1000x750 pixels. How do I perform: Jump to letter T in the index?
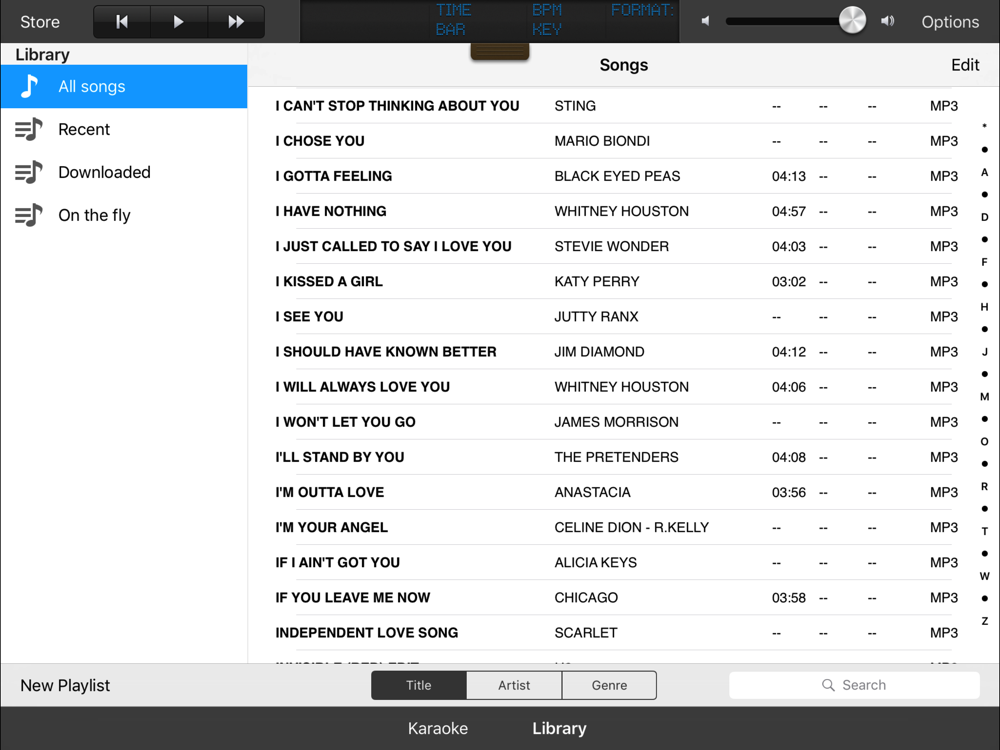coord(985,531)
